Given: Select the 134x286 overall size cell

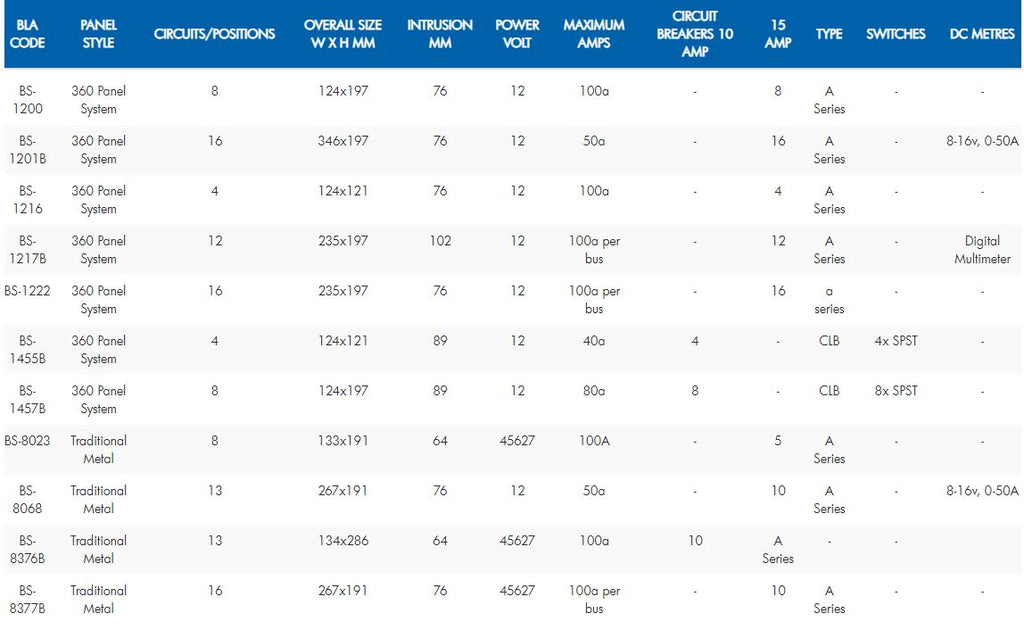Looking at the screenshot, I should (x=343, y=541).
